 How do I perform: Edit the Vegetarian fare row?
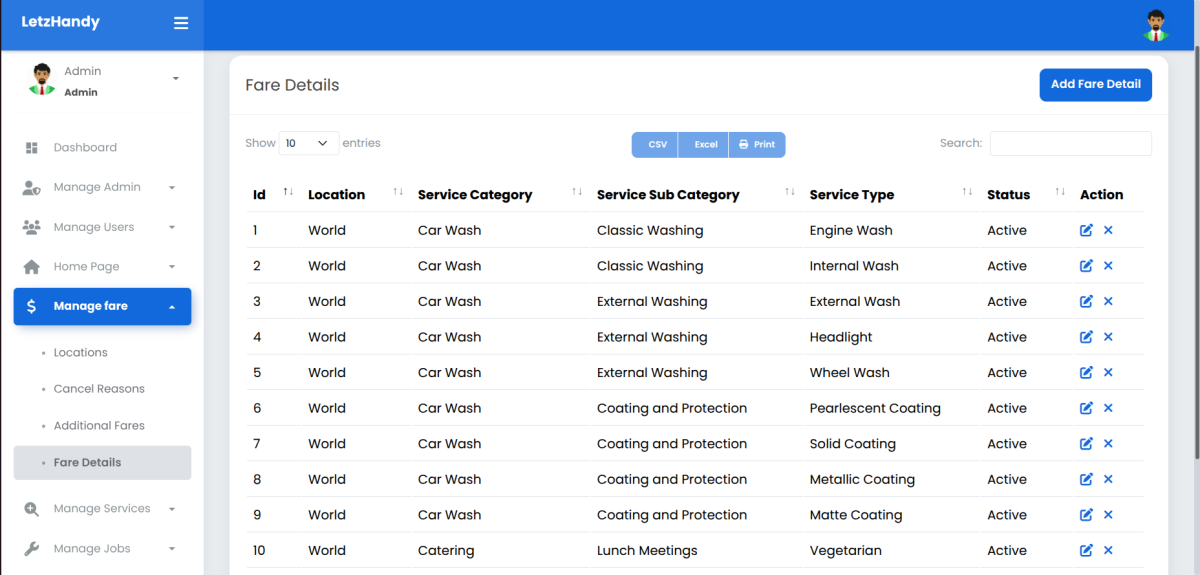(x=1086, y=550)
